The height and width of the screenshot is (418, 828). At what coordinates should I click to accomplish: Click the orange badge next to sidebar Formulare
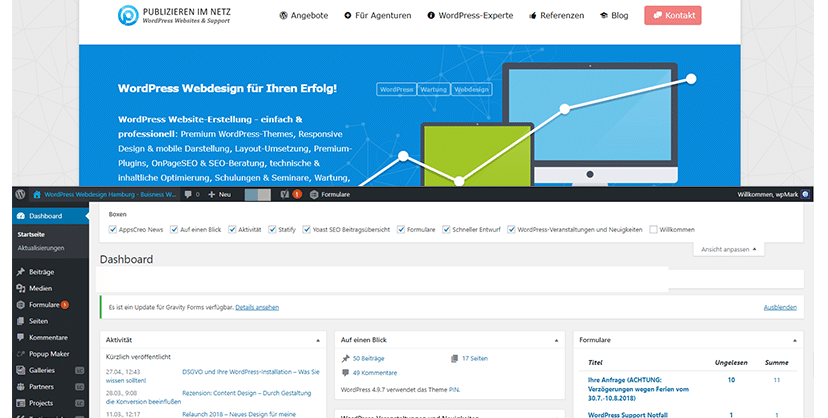point(64,305)
